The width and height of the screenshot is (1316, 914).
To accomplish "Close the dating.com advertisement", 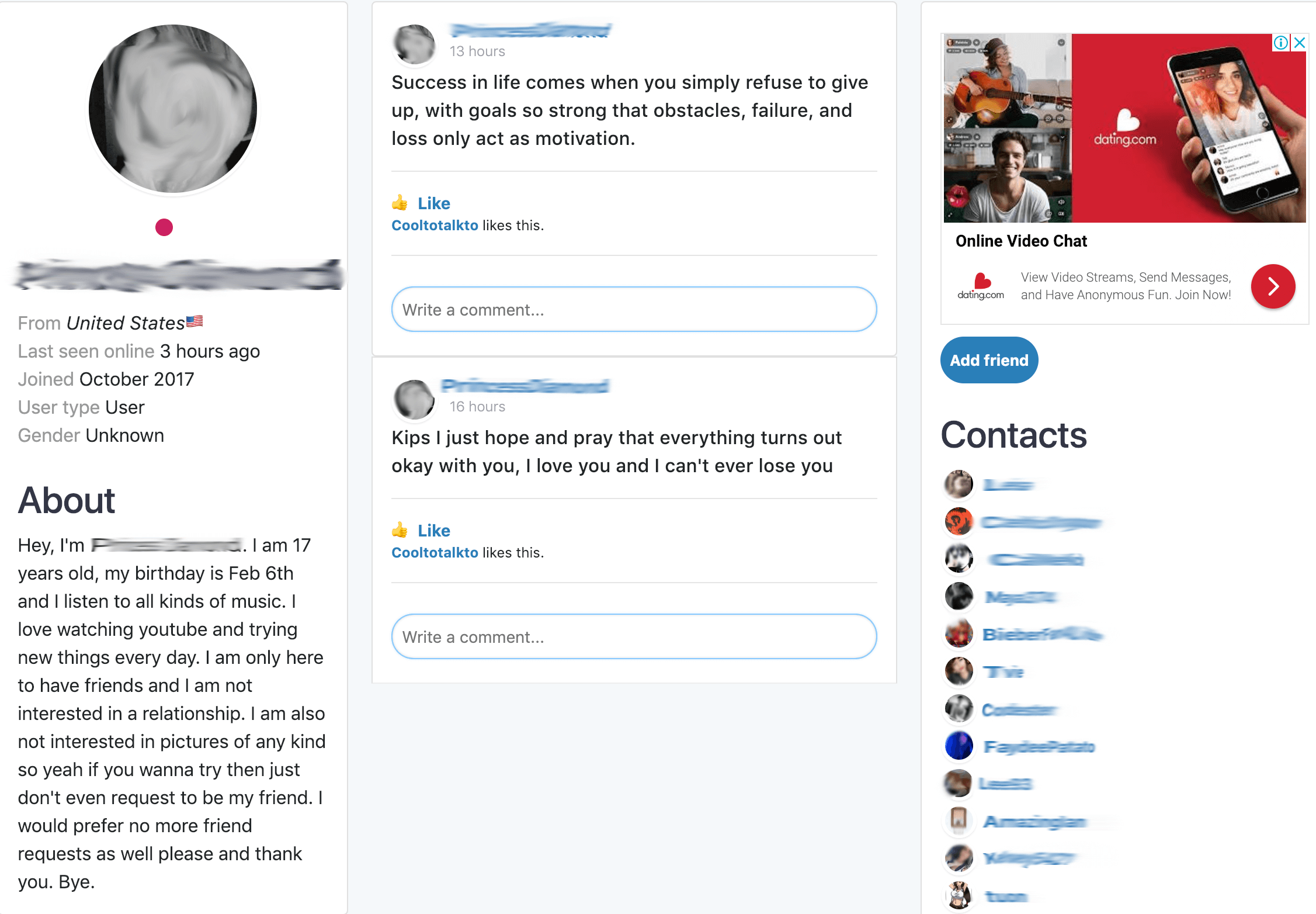I will (x=1300, y=43).
